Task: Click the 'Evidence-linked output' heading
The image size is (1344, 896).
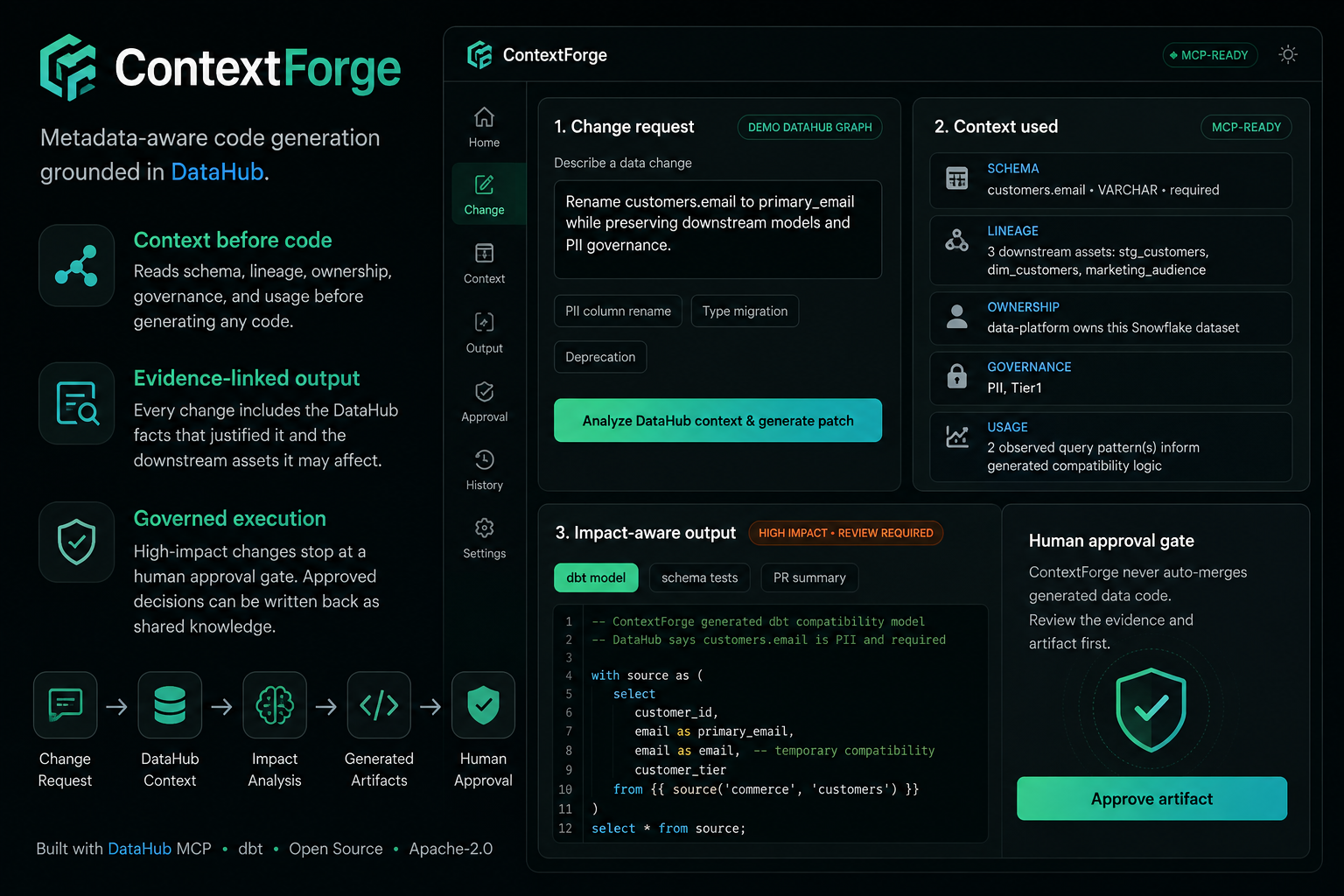Action: click(247, 378)
